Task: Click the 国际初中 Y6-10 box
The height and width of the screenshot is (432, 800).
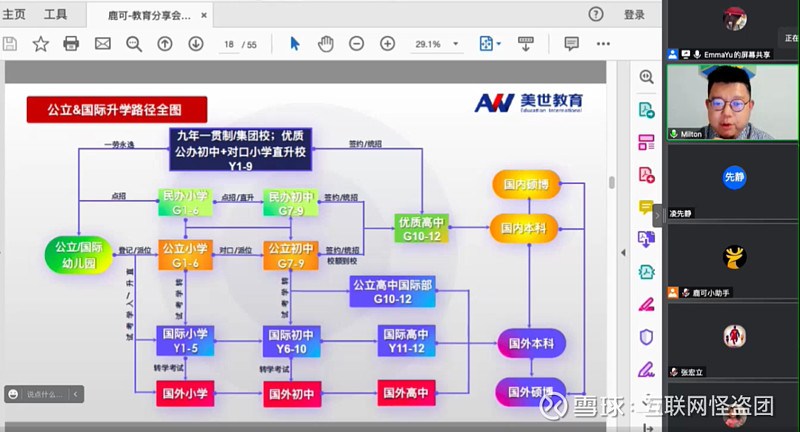Action: coord(291,342)
